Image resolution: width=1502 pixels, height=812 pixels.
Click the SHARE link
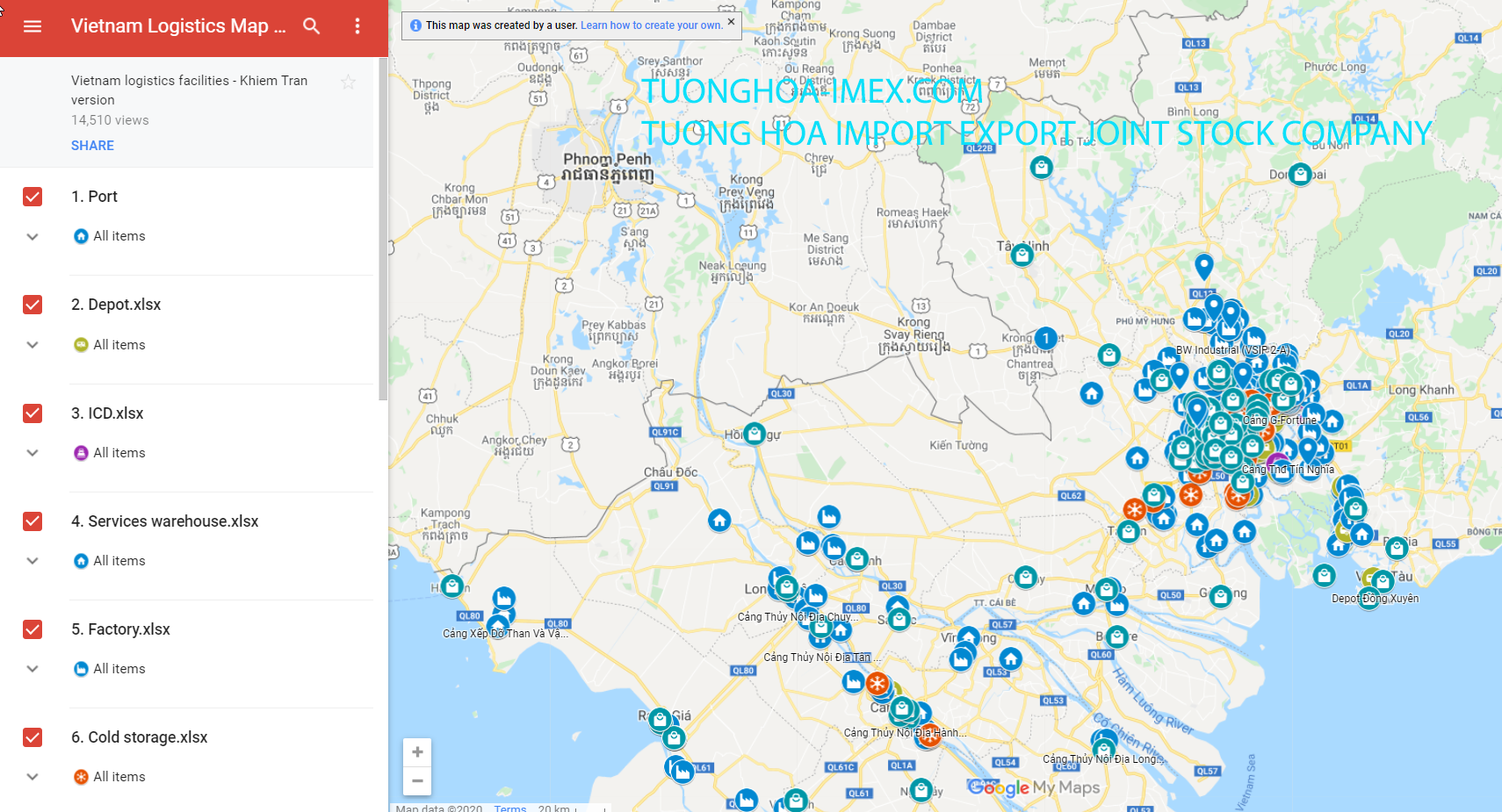pos(92,146)
